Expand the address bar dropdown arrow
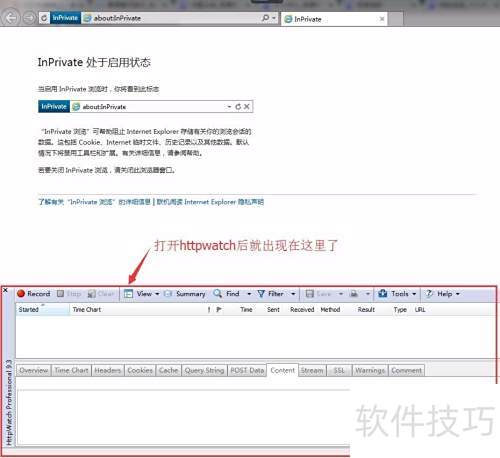This screenshot has width=500, height=458. click(274, 18)
